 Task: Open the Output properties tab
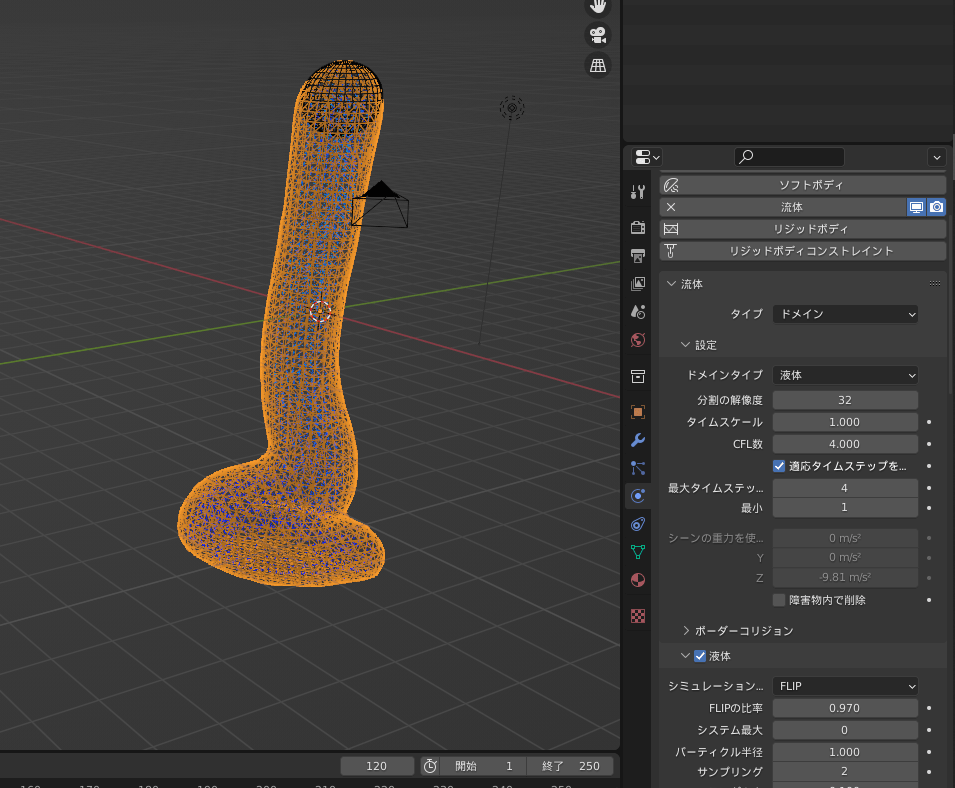tap(638, 256)
